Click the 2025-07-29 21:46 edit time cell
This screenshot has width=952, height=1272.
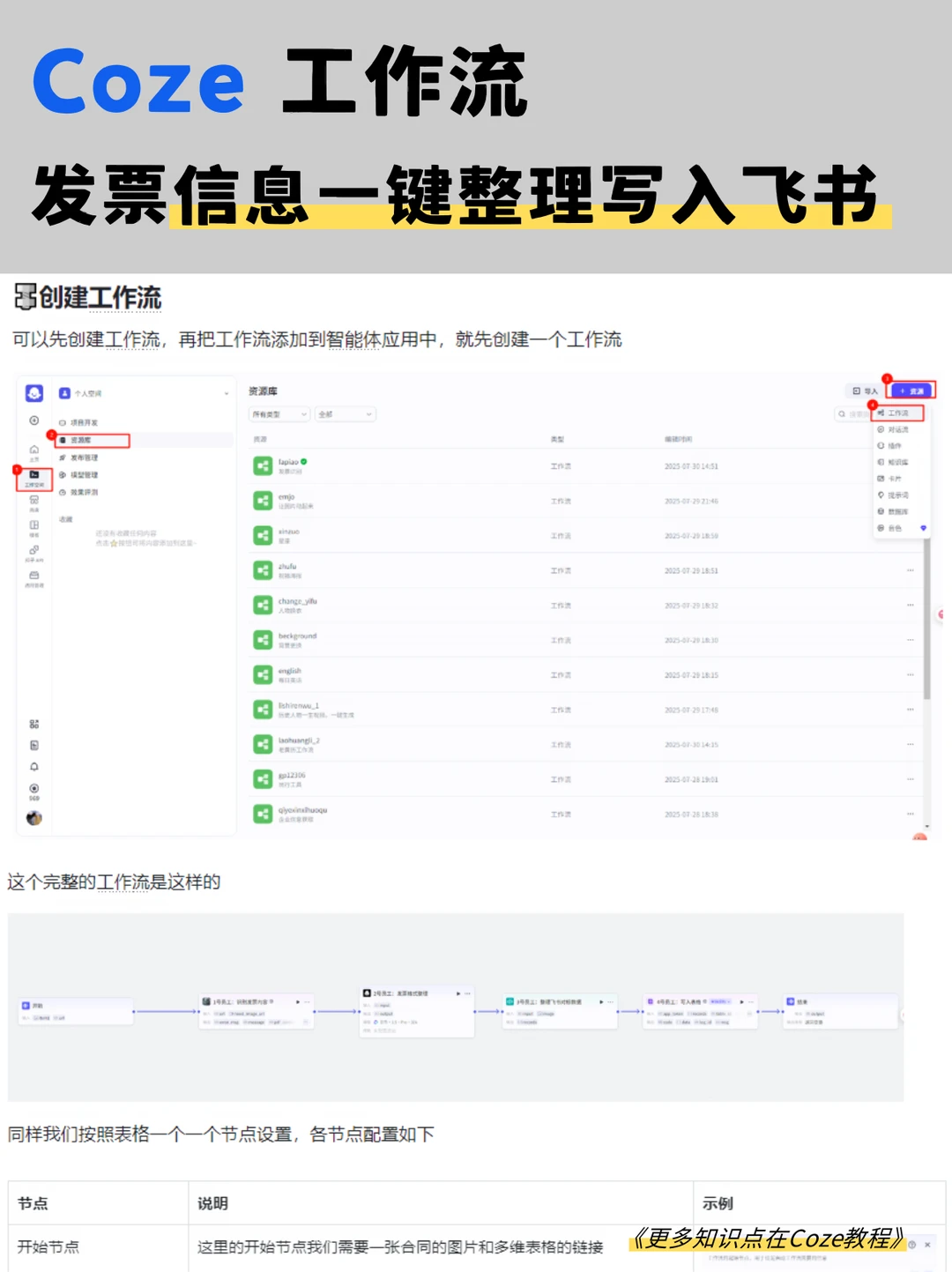pos(691,501)
